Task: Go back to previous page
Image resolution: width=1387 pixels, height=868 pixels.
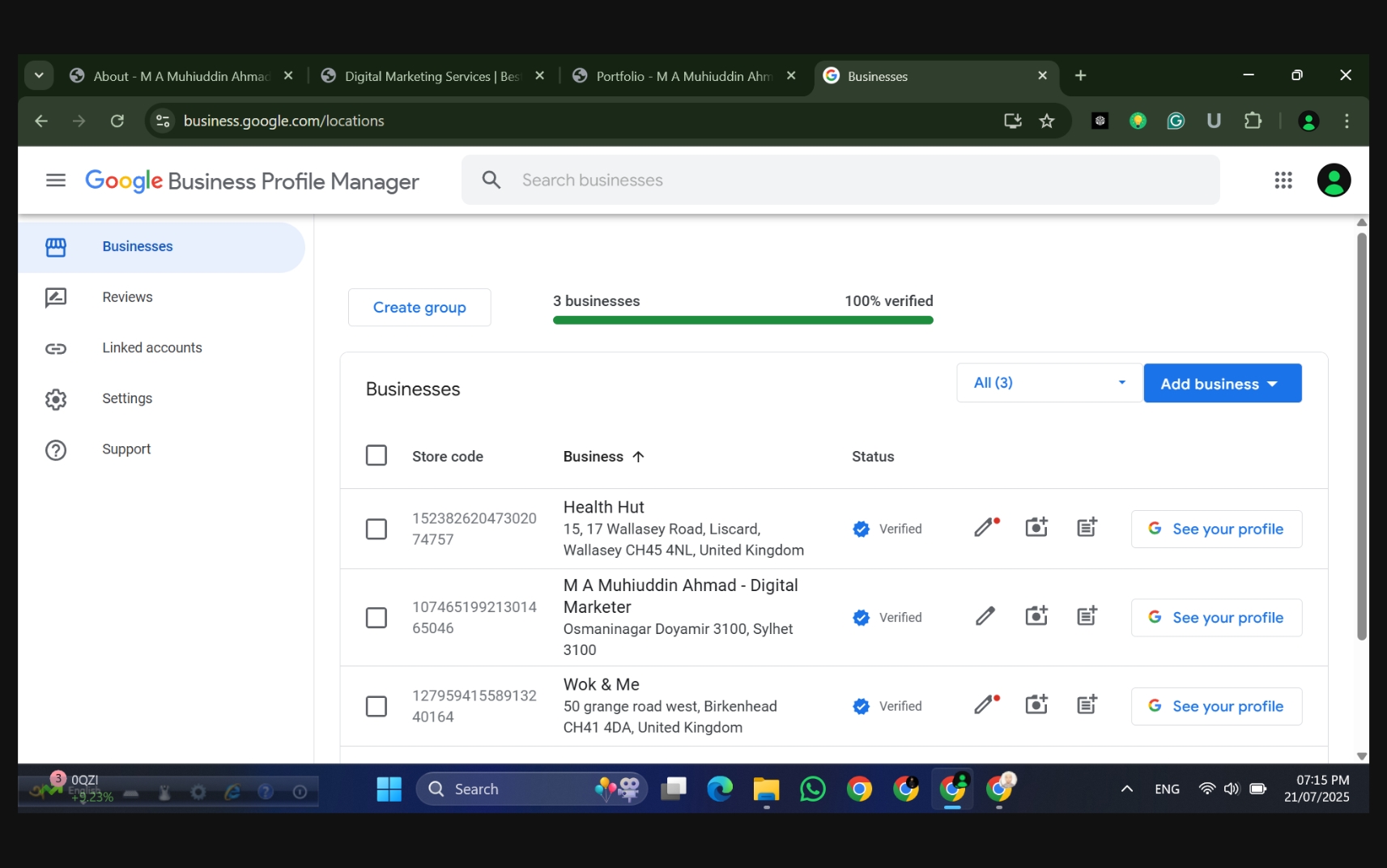Action: [x=41, y=121]
